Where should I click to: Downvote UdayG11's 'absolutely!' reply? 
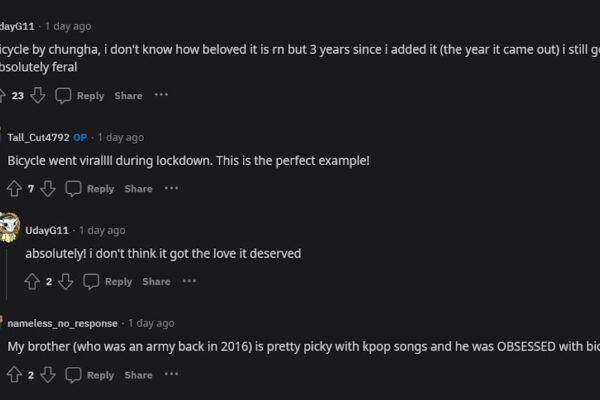point(65,281)
